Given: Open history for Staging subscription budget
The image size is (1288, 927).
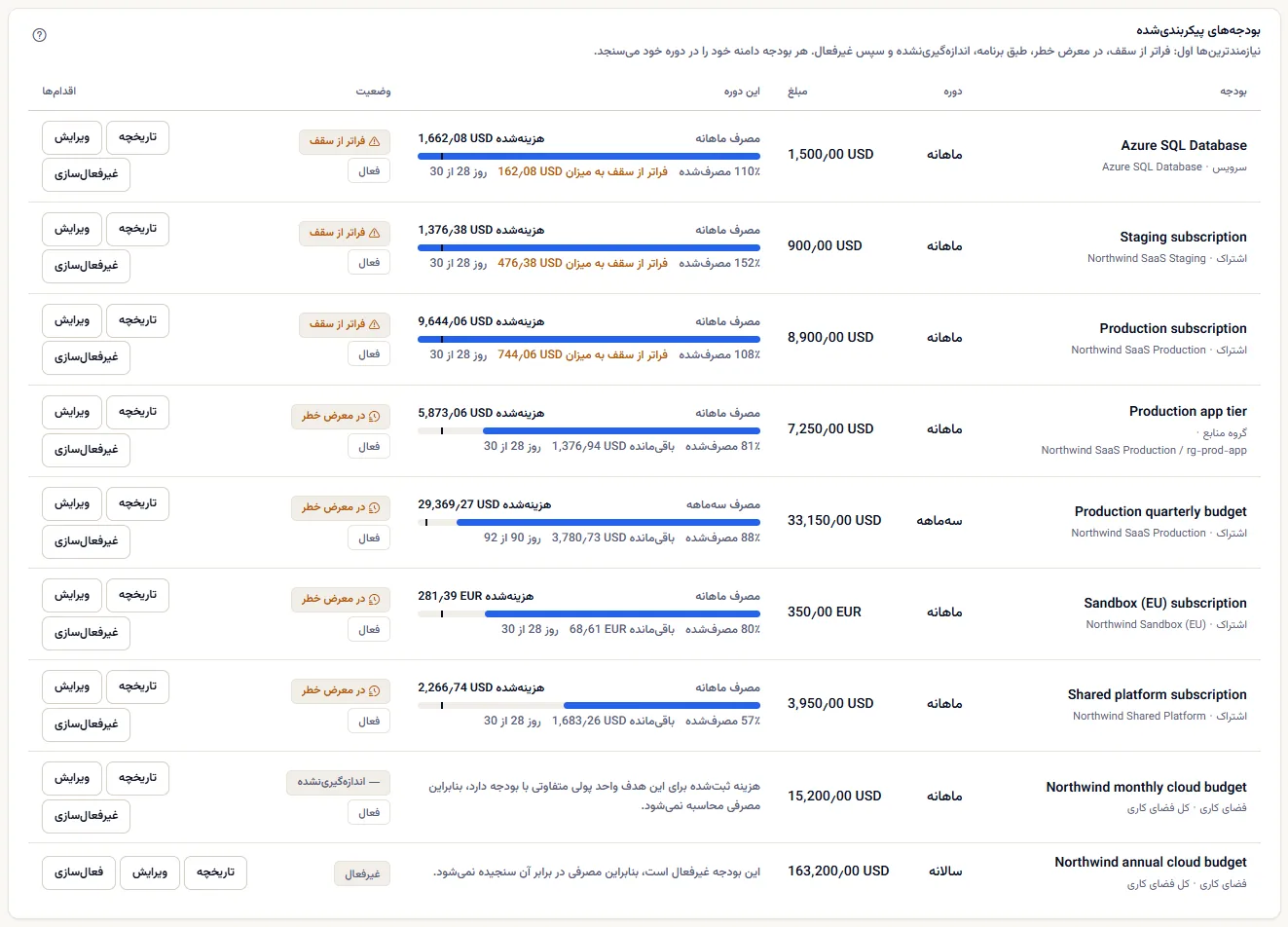Looking at the screenshot, I should (137, 229).
